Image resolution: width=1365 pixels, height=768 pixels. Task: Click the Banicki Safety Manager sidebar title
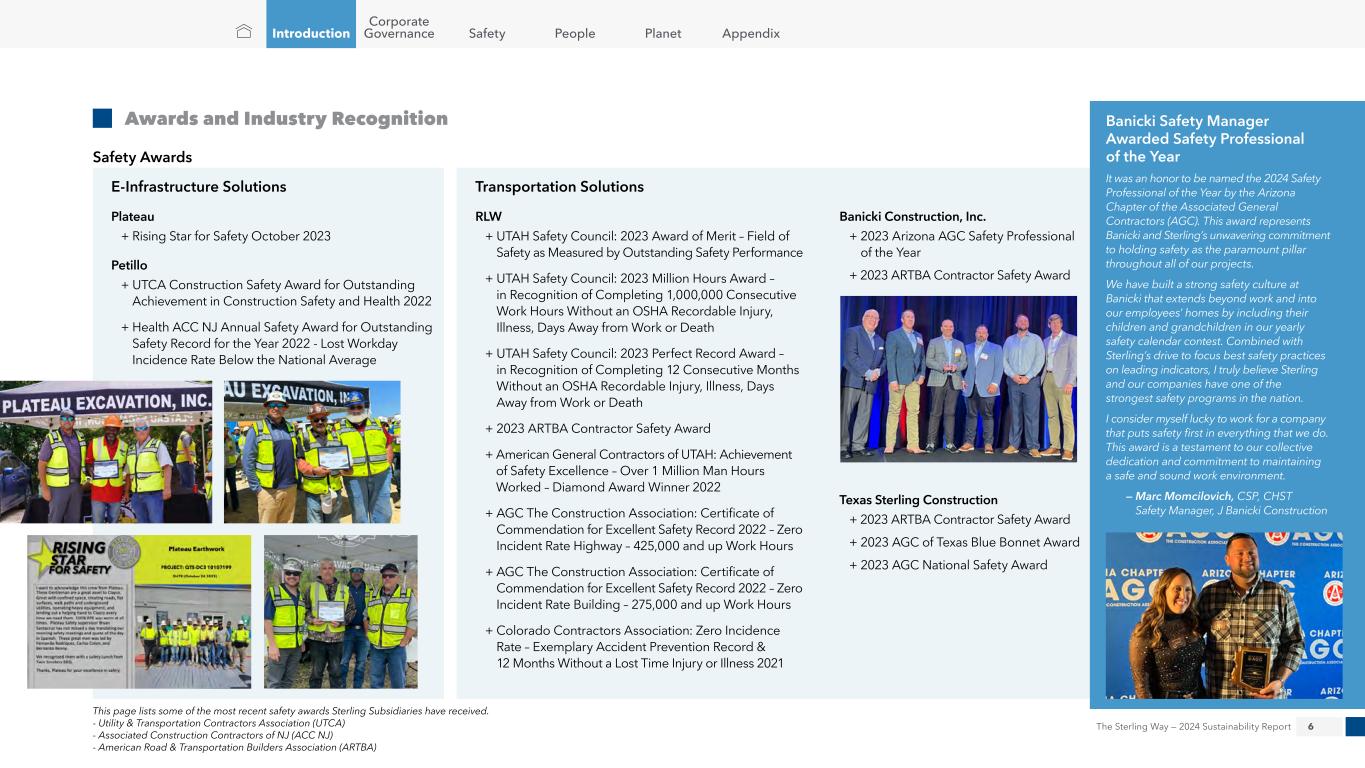click(1204, 139)
